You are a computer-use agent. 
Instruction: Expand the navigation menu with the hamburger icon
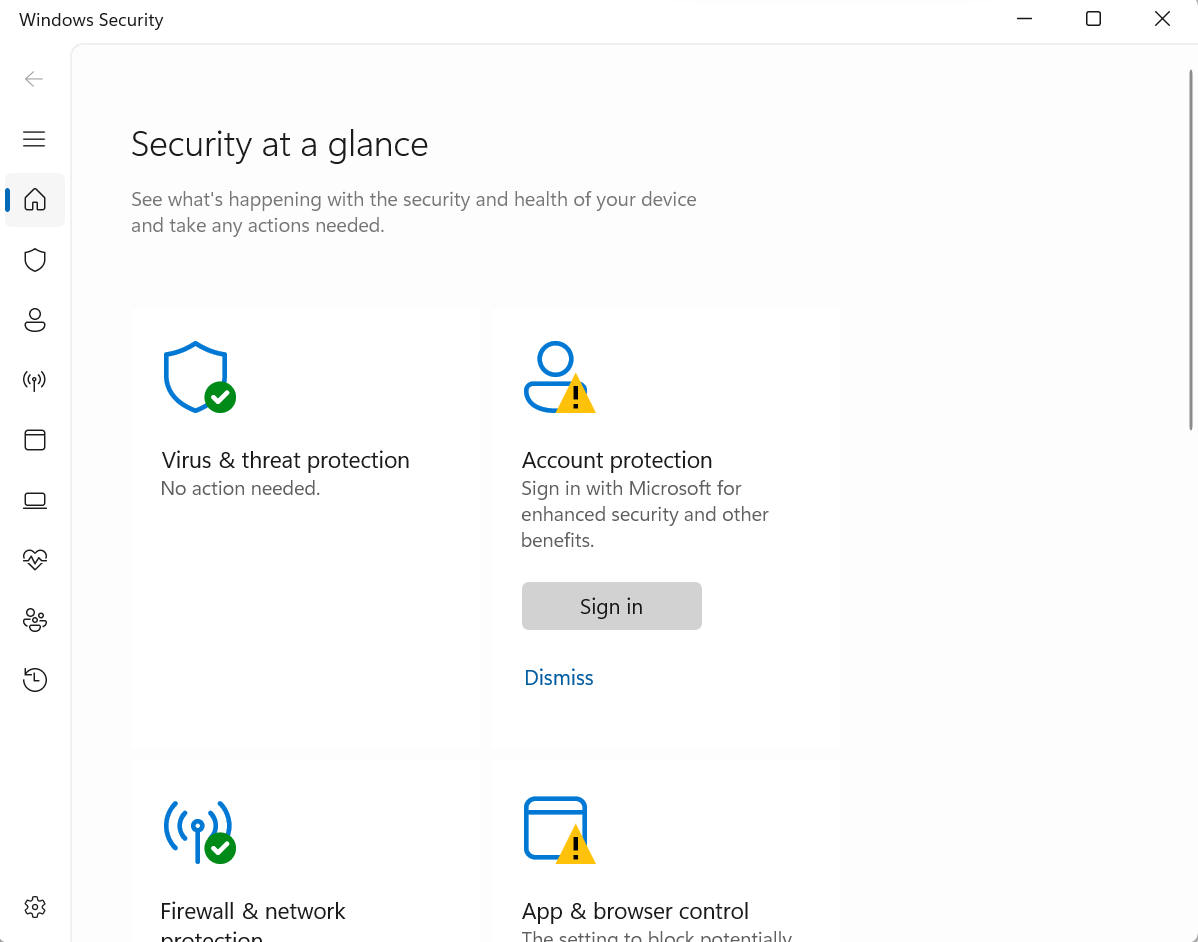(33, 139)
